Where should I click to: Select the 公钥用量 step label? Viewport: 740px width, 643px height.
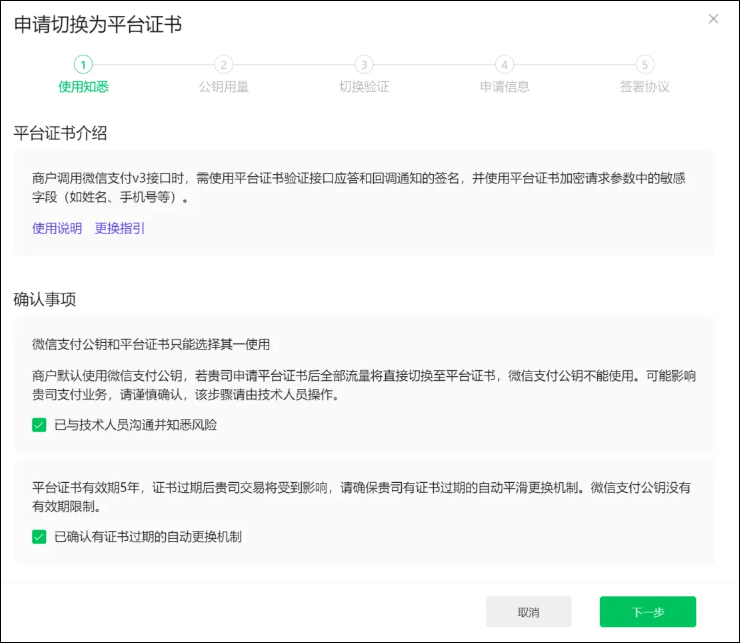223,87
